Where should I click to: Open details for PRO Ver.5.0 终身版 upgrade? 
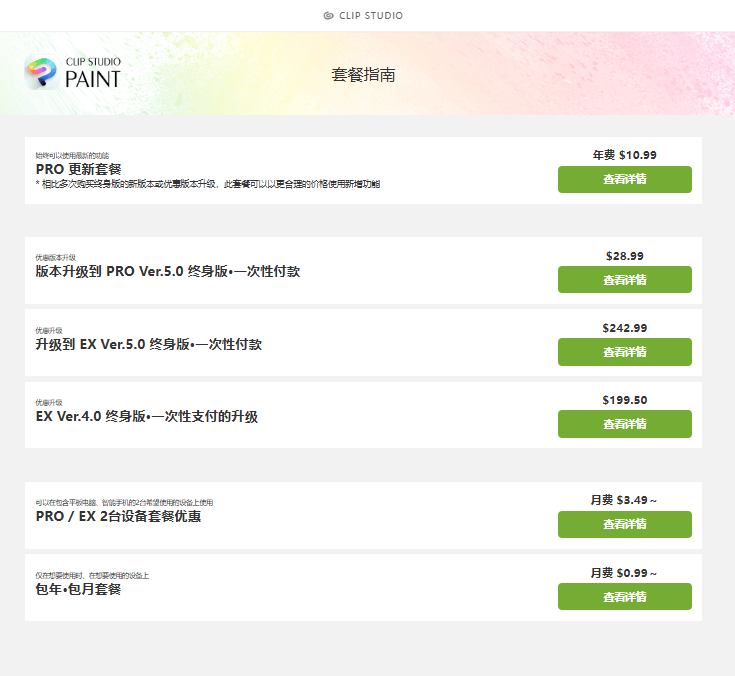[x=624, y=280]
